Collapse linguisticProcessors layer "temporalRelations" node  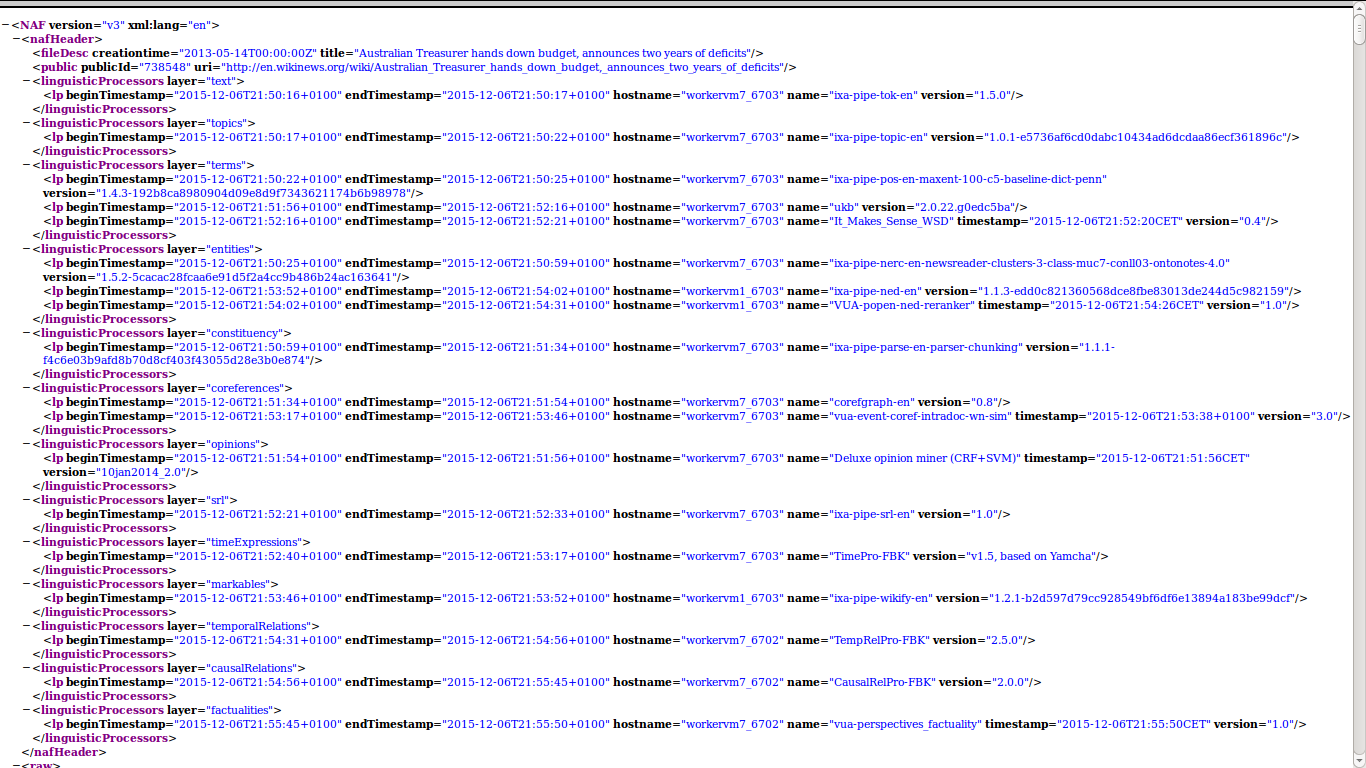coord(27,626)
